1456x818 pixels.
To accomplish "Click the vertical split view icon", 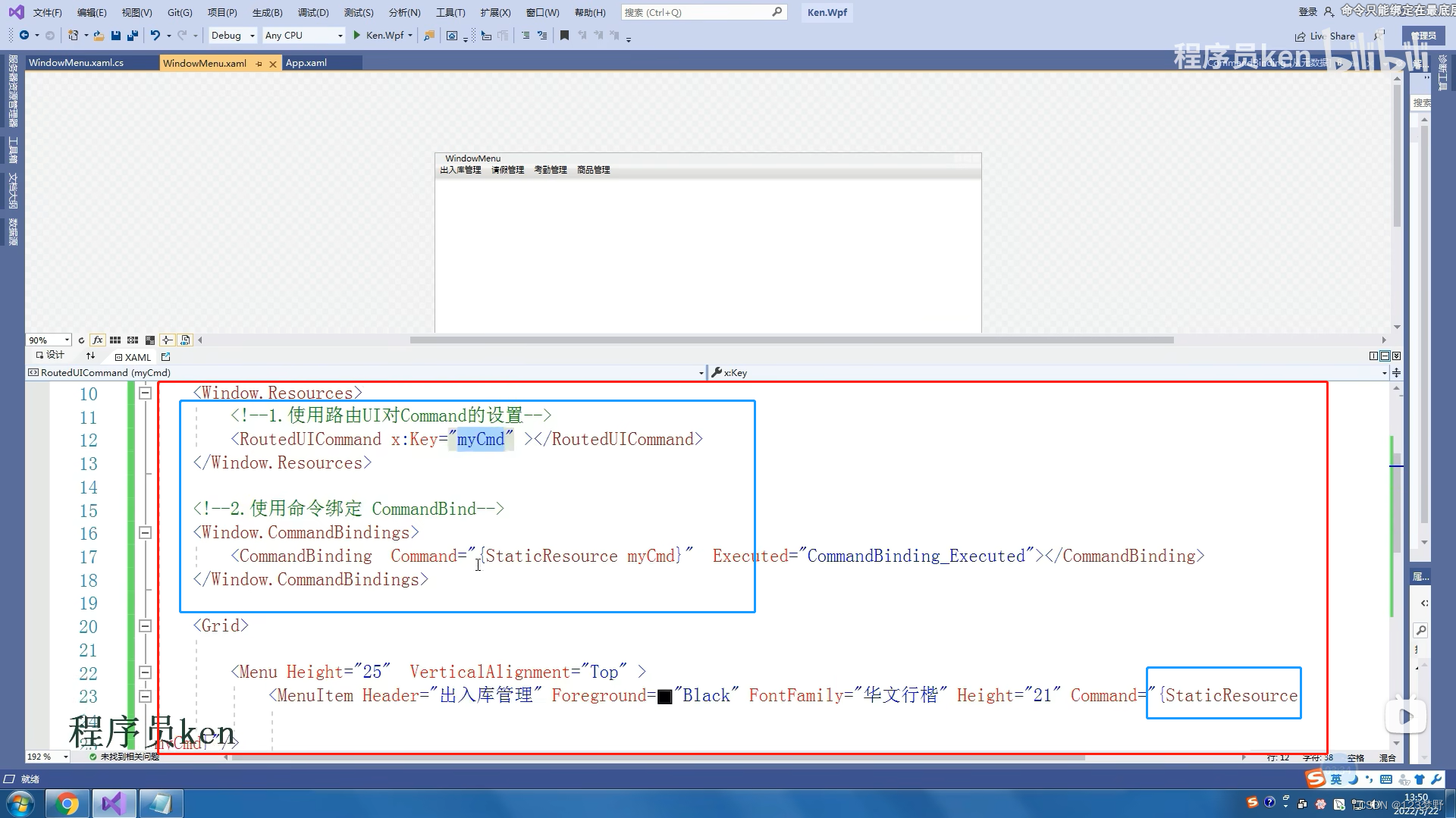I will pos(1374,356).
